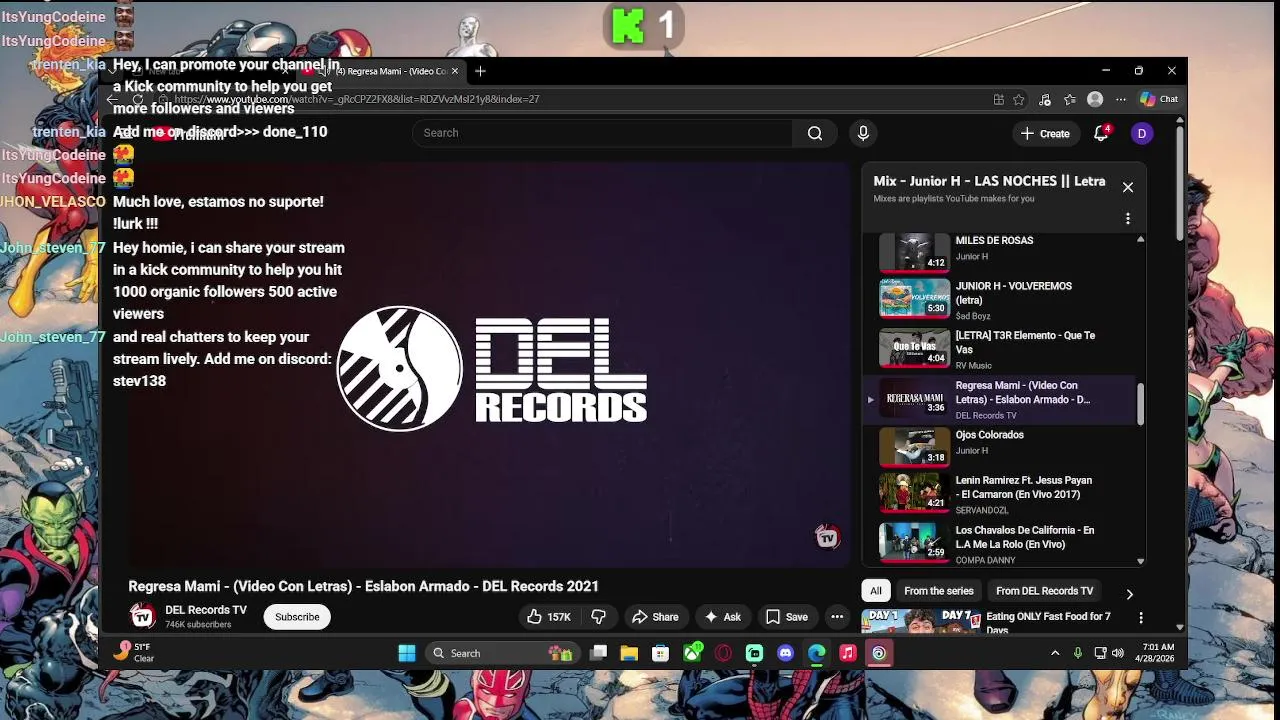Open YouTube notifications bell
1280x720 pixels.
click(1101, 133)
